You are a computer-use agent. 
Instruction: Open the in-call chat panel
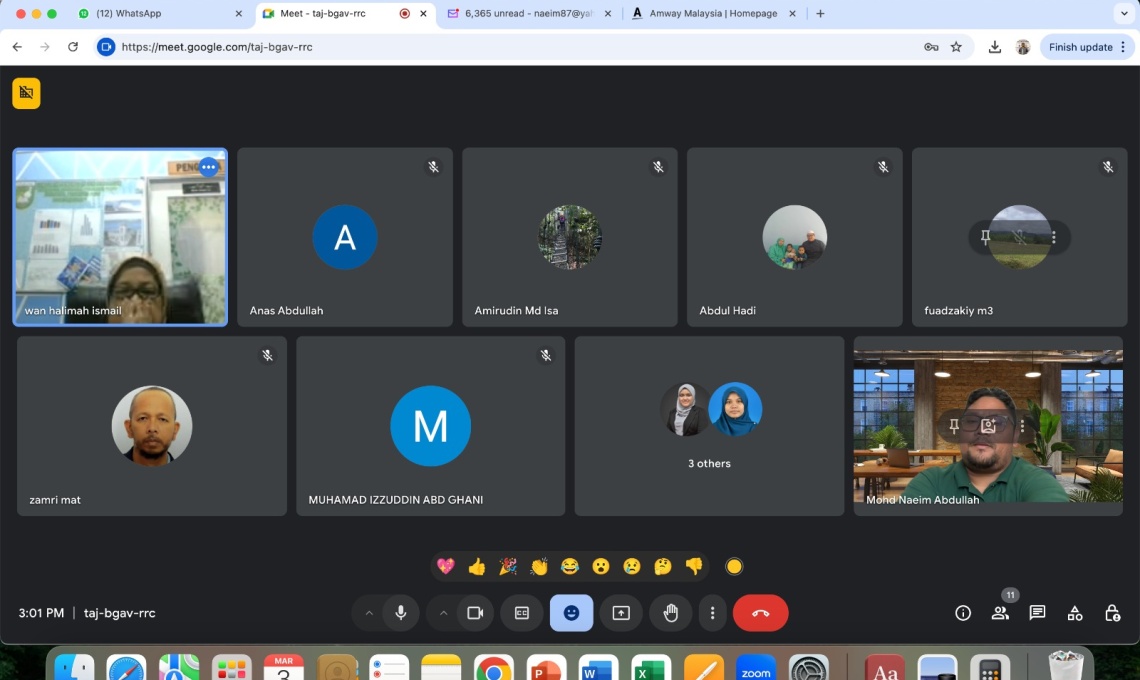pos(1037,613)
